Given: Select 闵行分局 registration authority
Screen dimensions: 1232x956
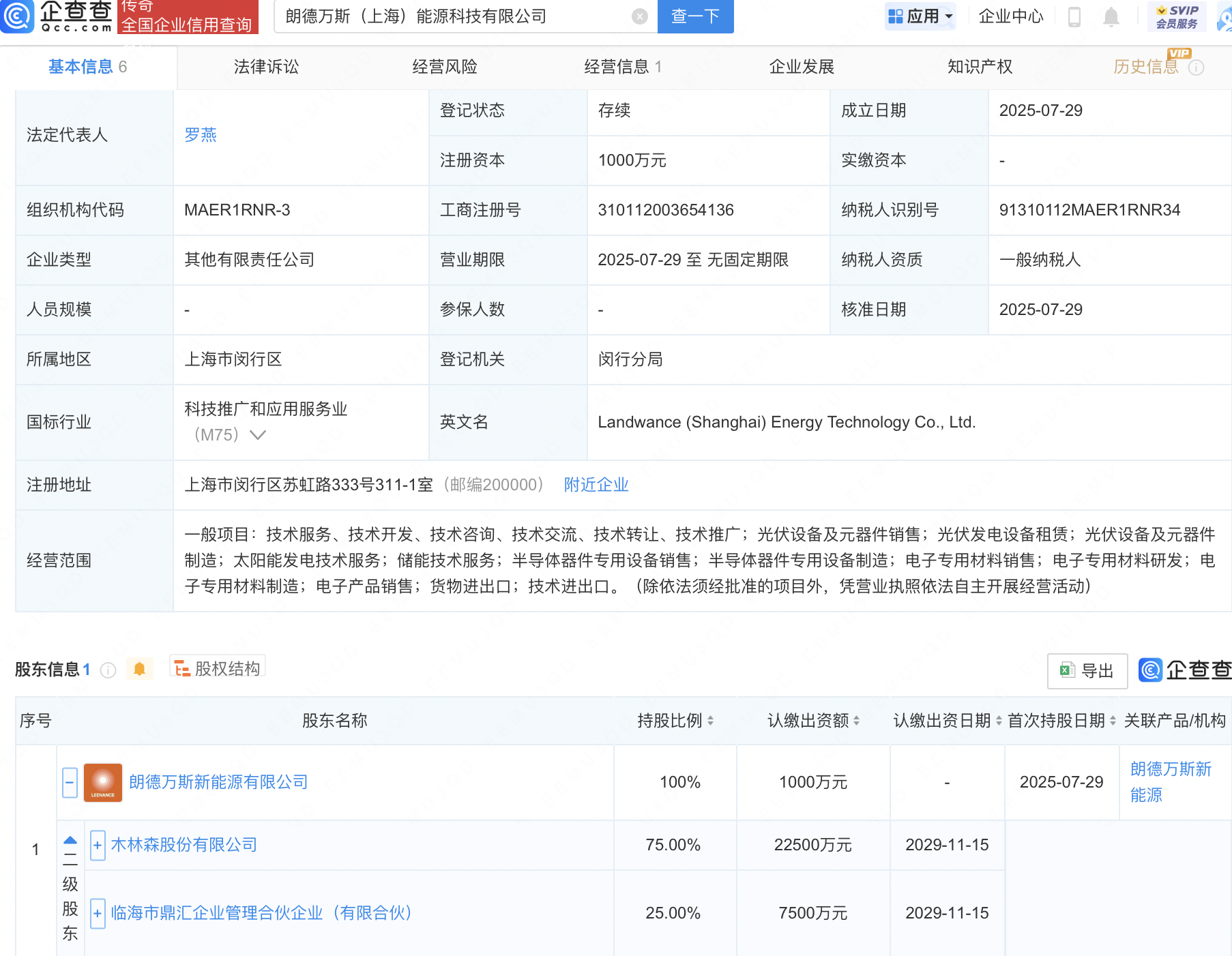Looking at the screenshot, I should [x=631, y=359].
